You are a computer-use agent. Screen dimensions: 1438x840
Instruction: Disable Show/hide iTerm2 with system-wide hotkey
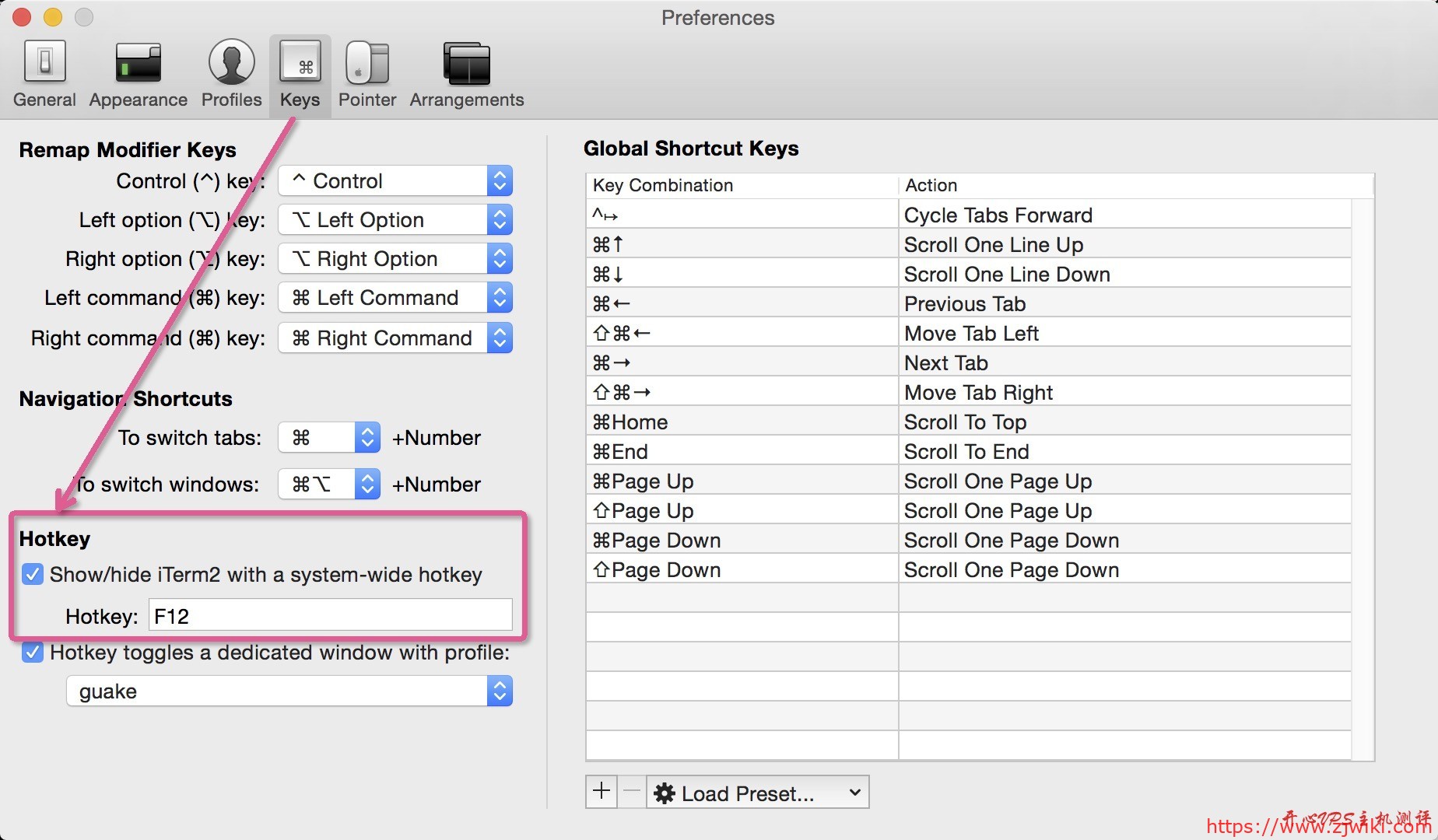tap(33, 575)
